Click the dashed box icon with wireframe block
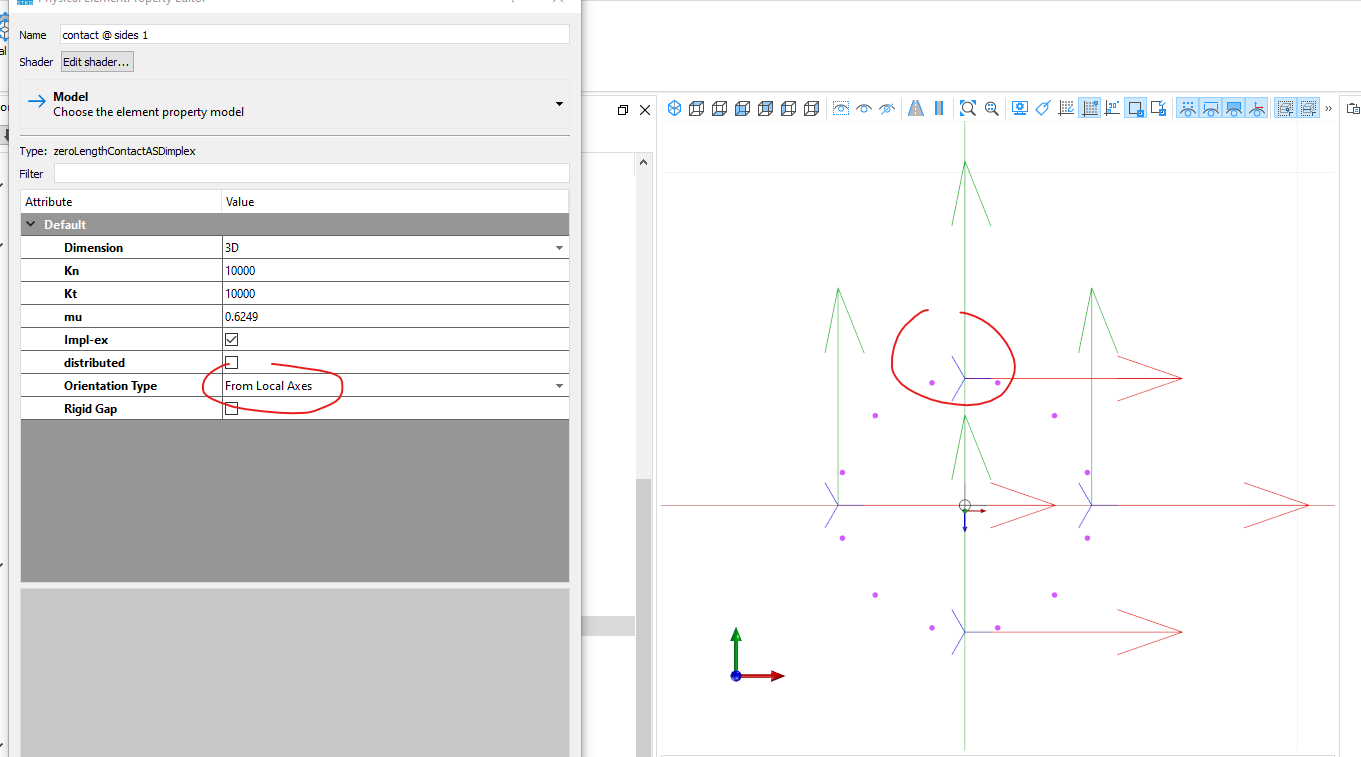Image resolution: width=1361 pixels, height=757 pixels. tap(1308, 108)
